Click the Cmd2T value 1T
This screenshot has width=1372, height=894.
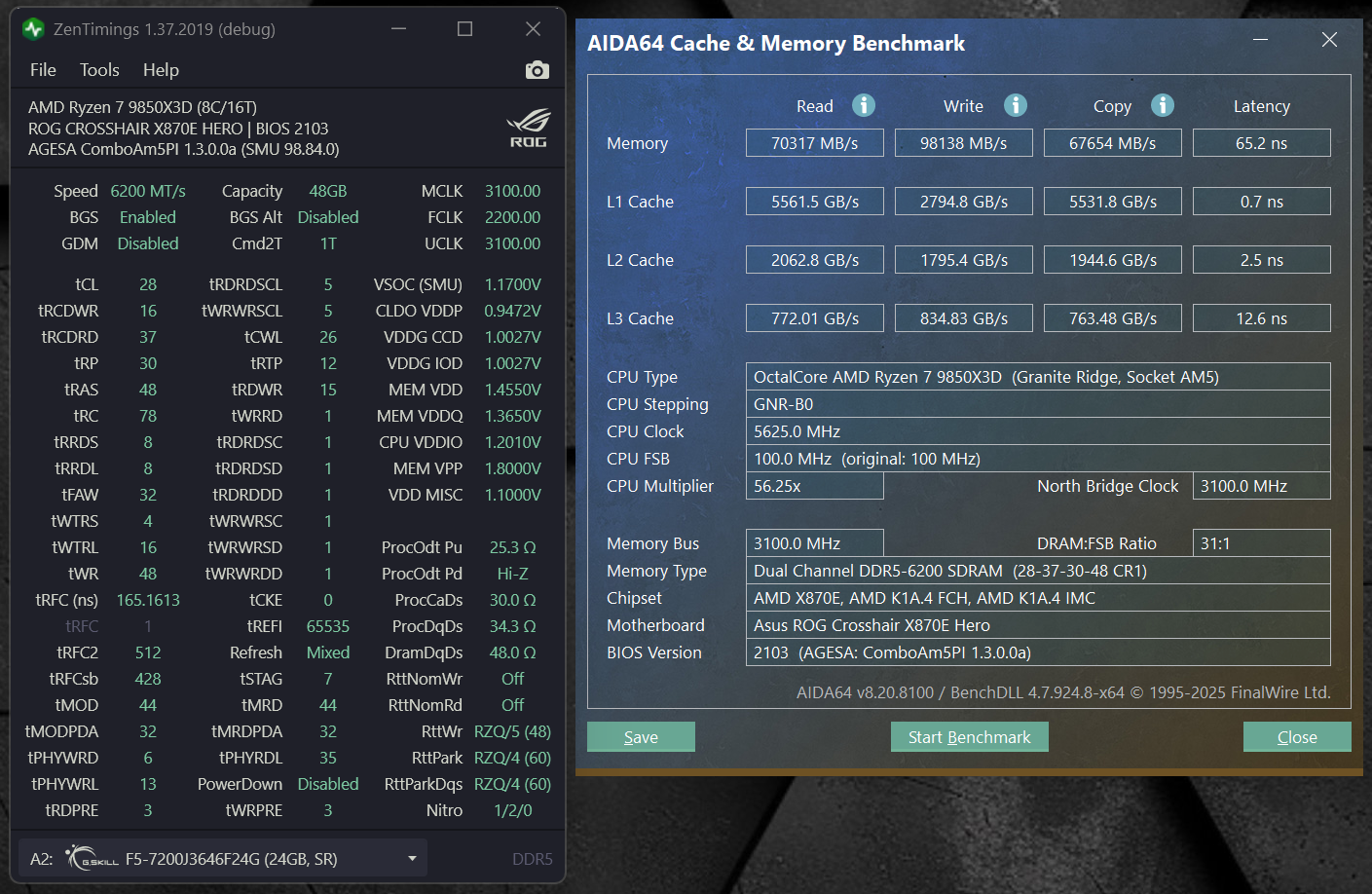coord(328,243)
